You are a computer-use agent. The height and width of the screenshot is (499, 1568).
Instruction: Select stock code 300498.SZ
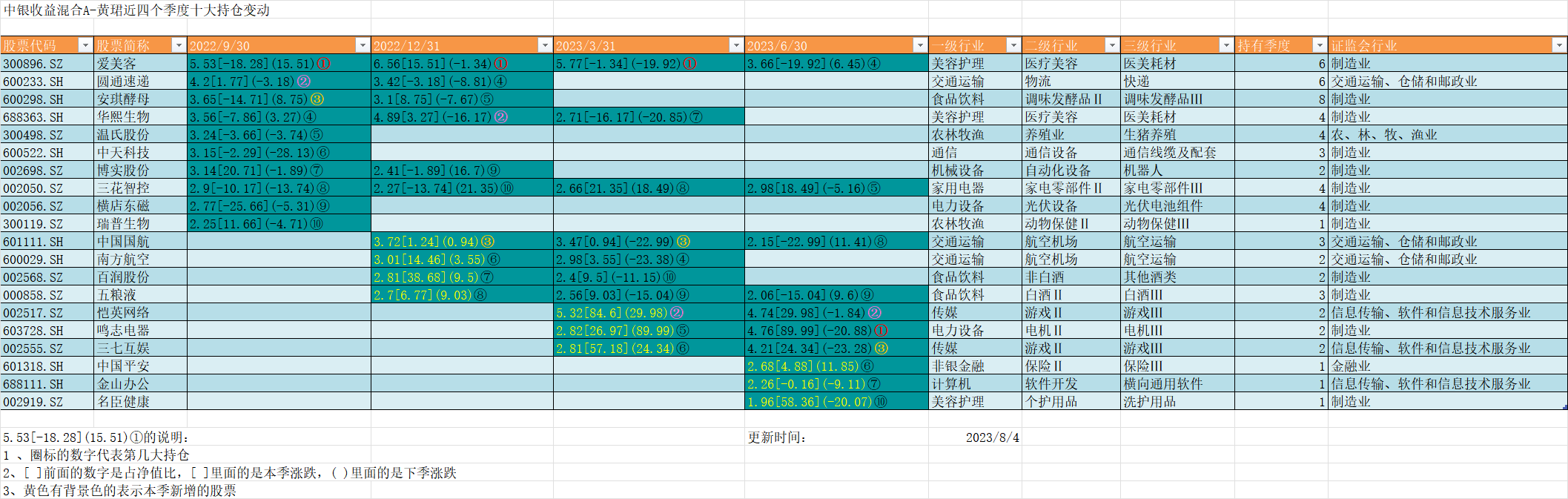coord(47,135)
